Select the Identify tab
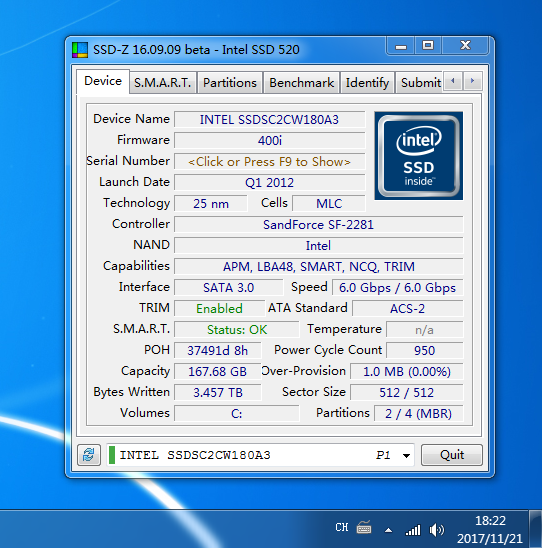 coord(367,83)
